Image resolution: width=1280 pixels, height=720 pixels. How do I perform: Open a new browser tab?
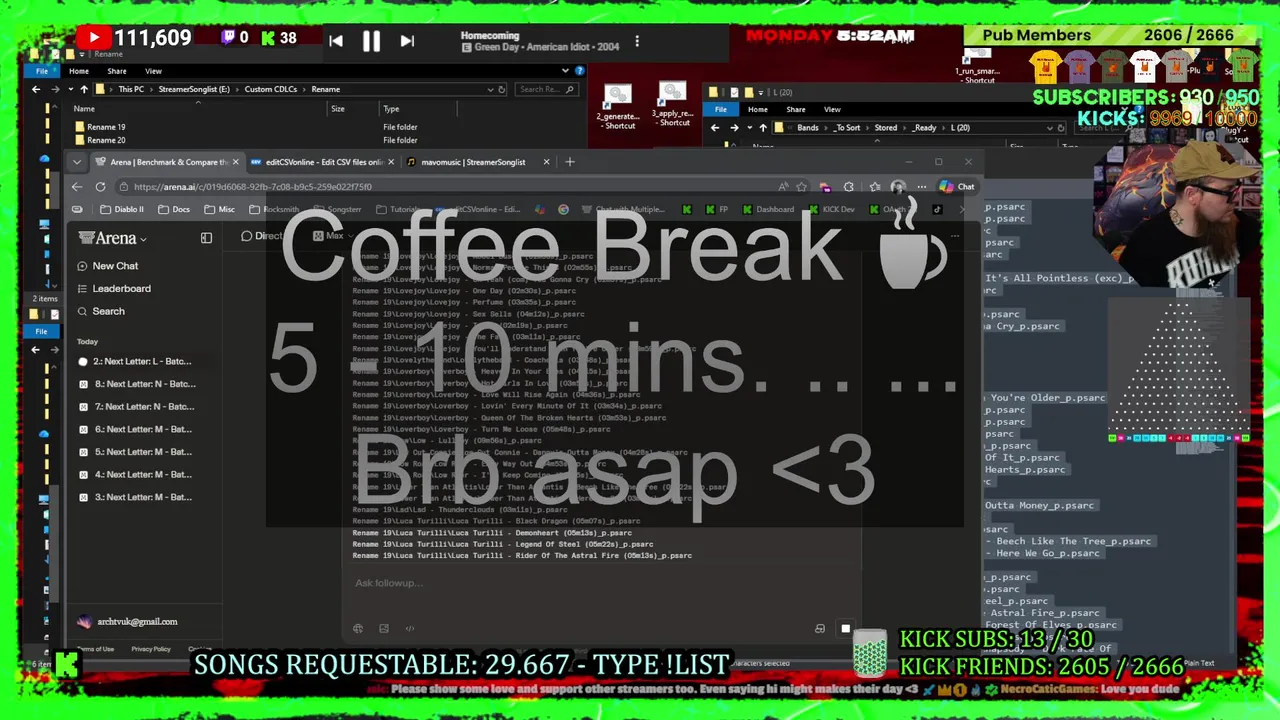pyautogui.click(x=570, y=162)
